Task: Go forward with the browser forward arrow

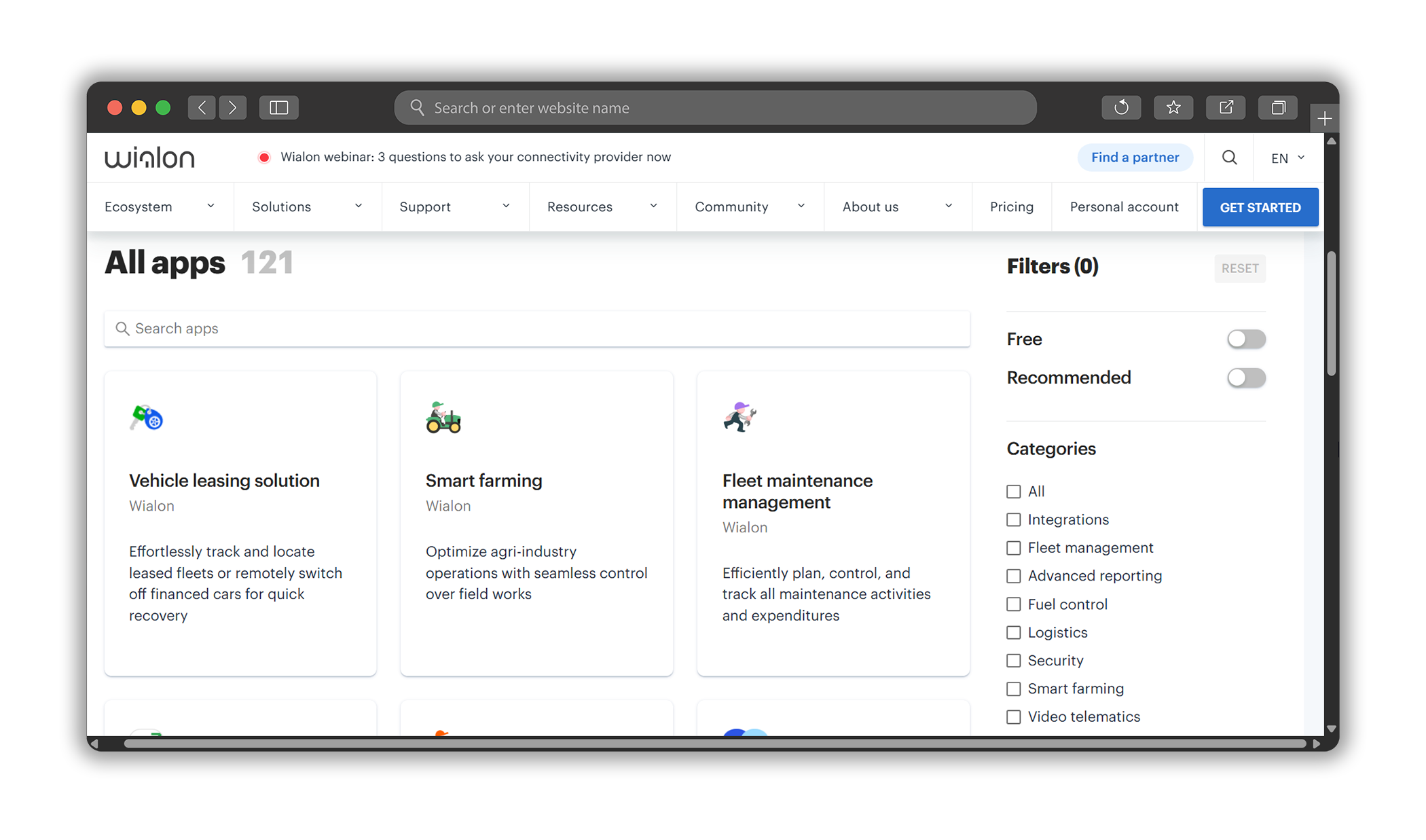Action: click(x=232, y=107)
